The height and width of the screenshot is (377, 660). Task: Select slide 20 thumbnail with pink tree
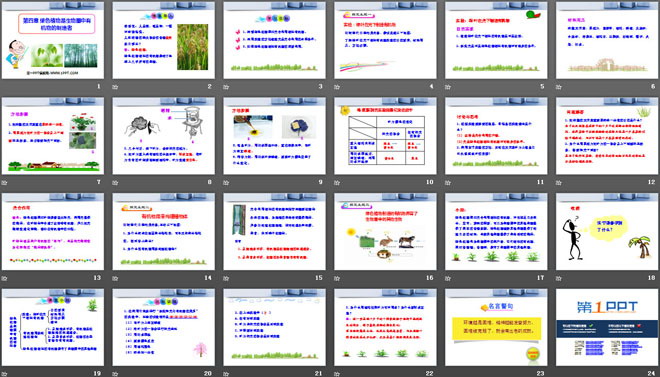[163, 327]
